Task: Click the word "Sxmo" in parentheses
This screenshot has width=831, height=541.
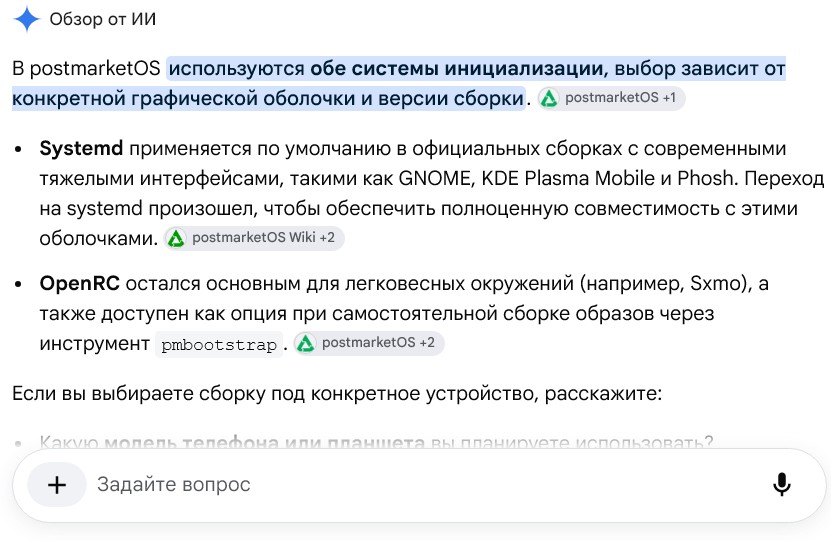Action: [x=715, y=283]
